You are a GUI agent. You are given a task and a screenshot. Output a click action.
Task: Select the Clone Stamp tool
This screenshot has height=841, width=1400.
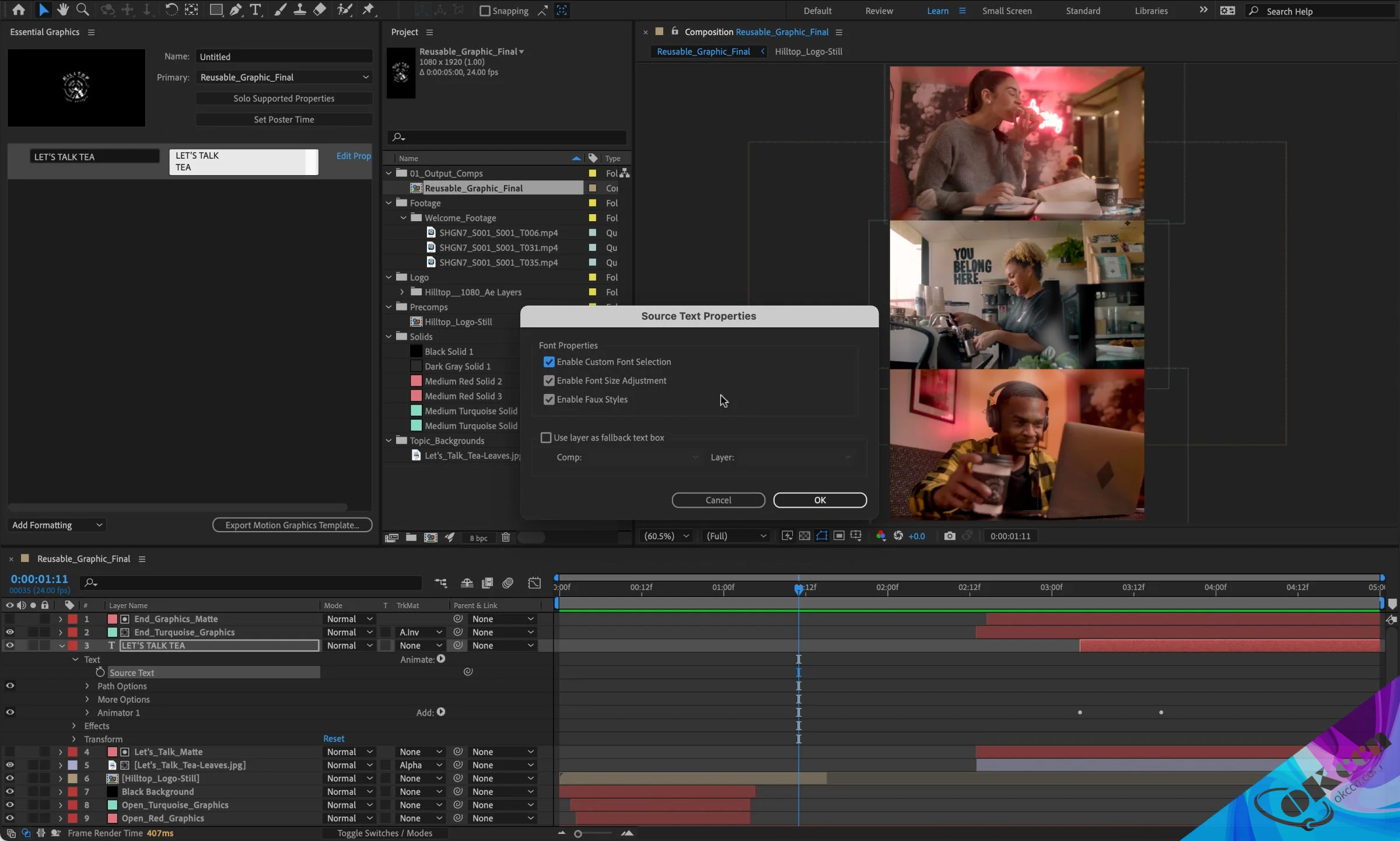click(x=300, y=10)
